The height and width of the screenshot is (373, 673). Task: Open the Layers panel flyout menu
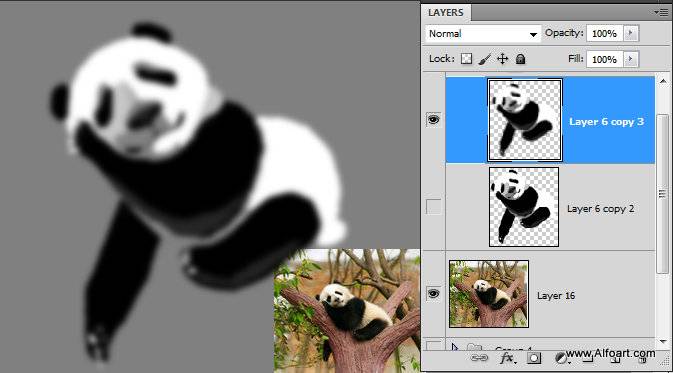[x=661, y=12]
